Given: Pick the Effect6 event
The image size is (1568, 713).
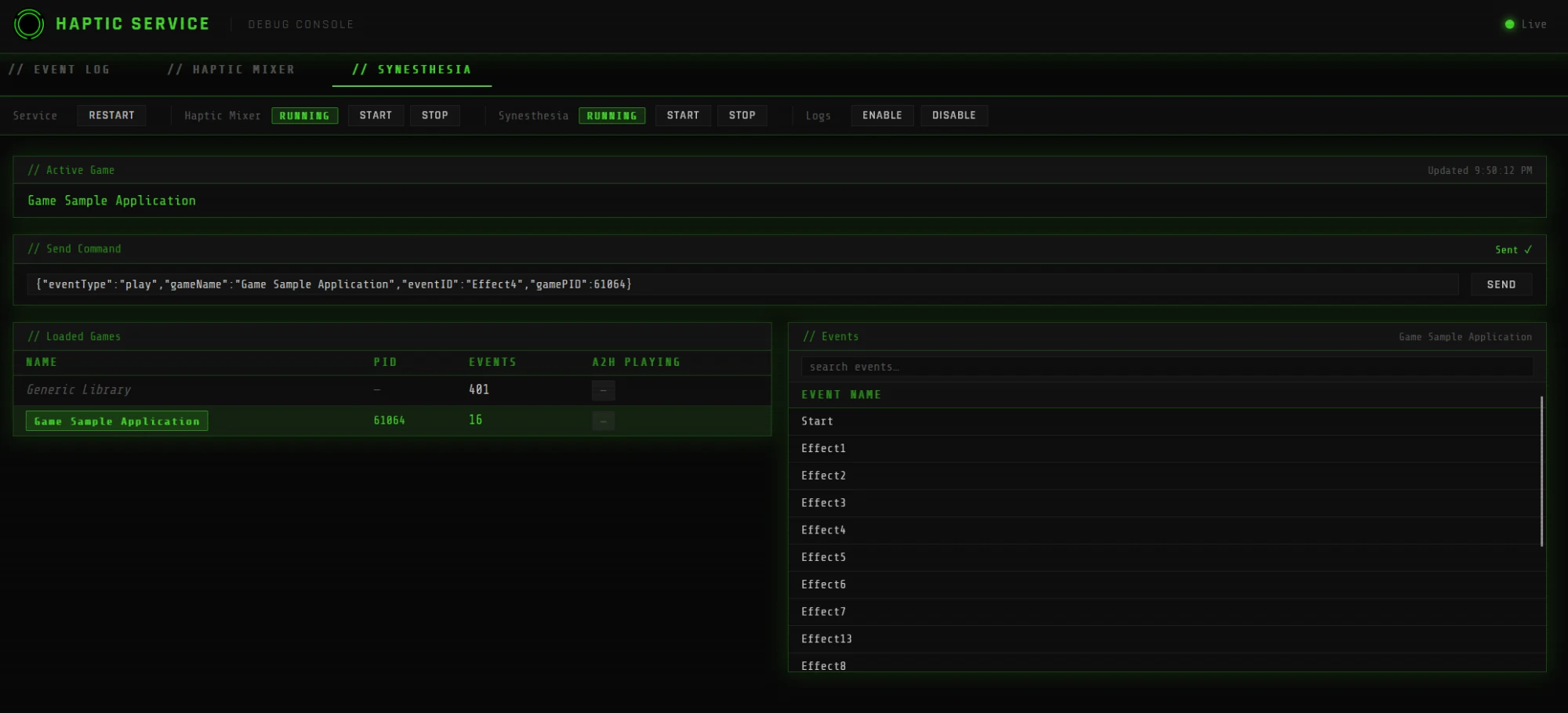Looking at the screenshot, I should (1167, 585).
